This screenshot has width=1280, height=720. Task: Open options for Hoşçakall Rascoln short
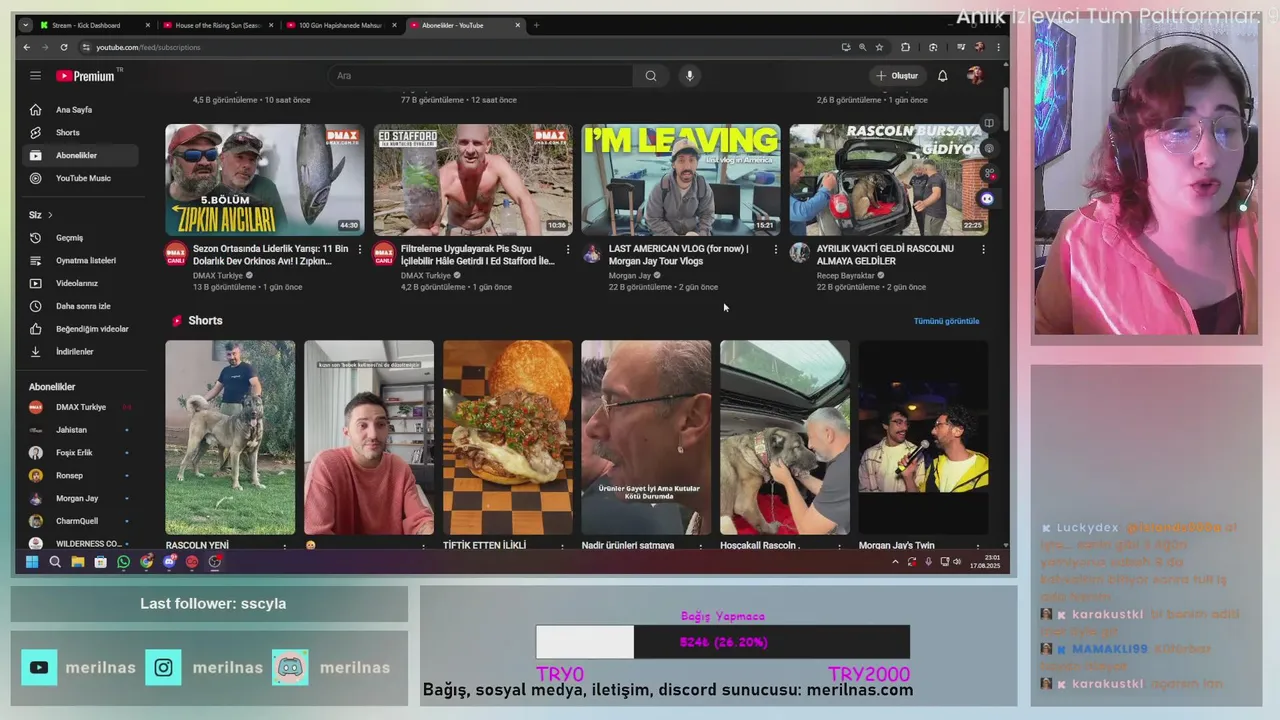click(839, 546)
